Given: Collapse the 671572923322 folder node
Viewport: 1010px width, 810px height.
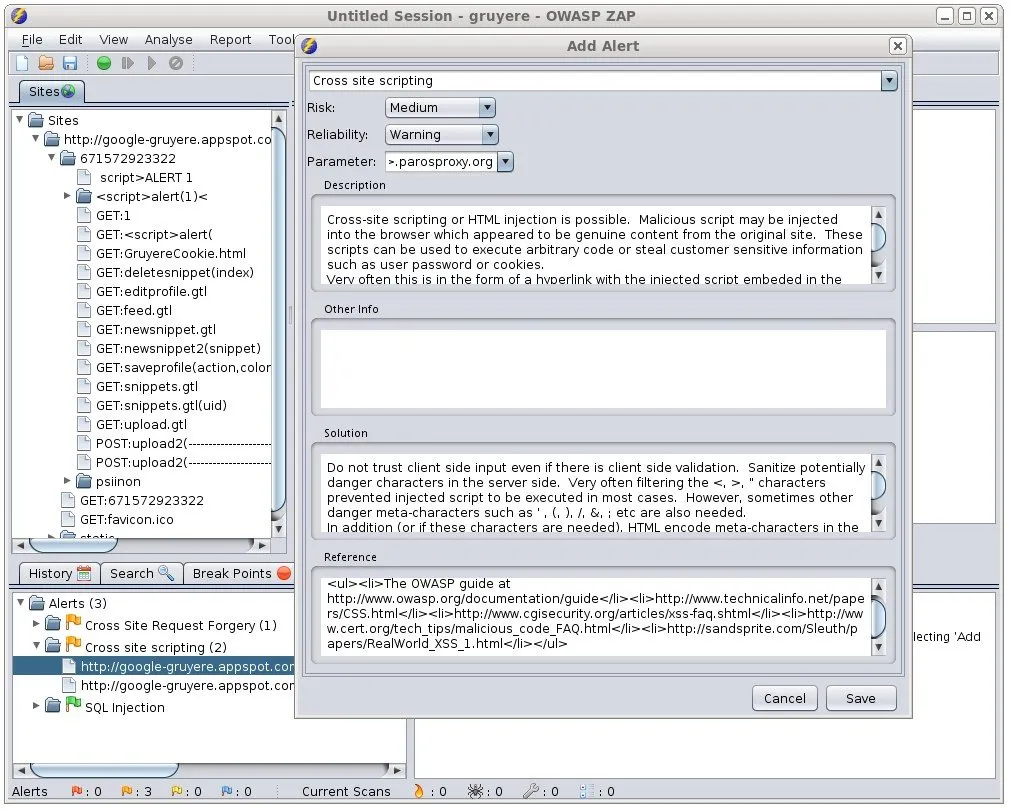Looking at the screenshot, I should (x=52, y=158).
